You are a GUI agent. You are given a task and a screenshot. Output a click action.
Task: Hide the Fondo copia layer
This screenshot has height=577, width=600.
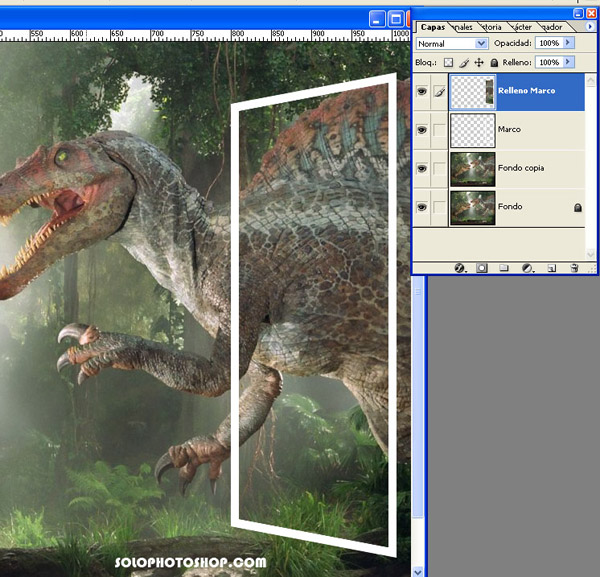point(422,169)
